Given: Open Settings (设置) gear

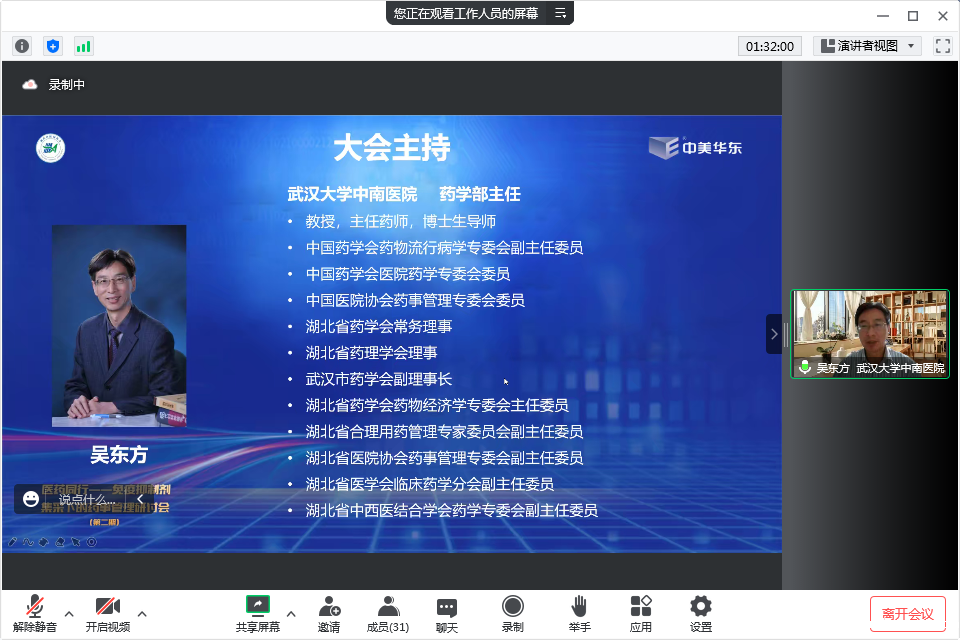Looking at the screenshot, I should tap(701, 612).
